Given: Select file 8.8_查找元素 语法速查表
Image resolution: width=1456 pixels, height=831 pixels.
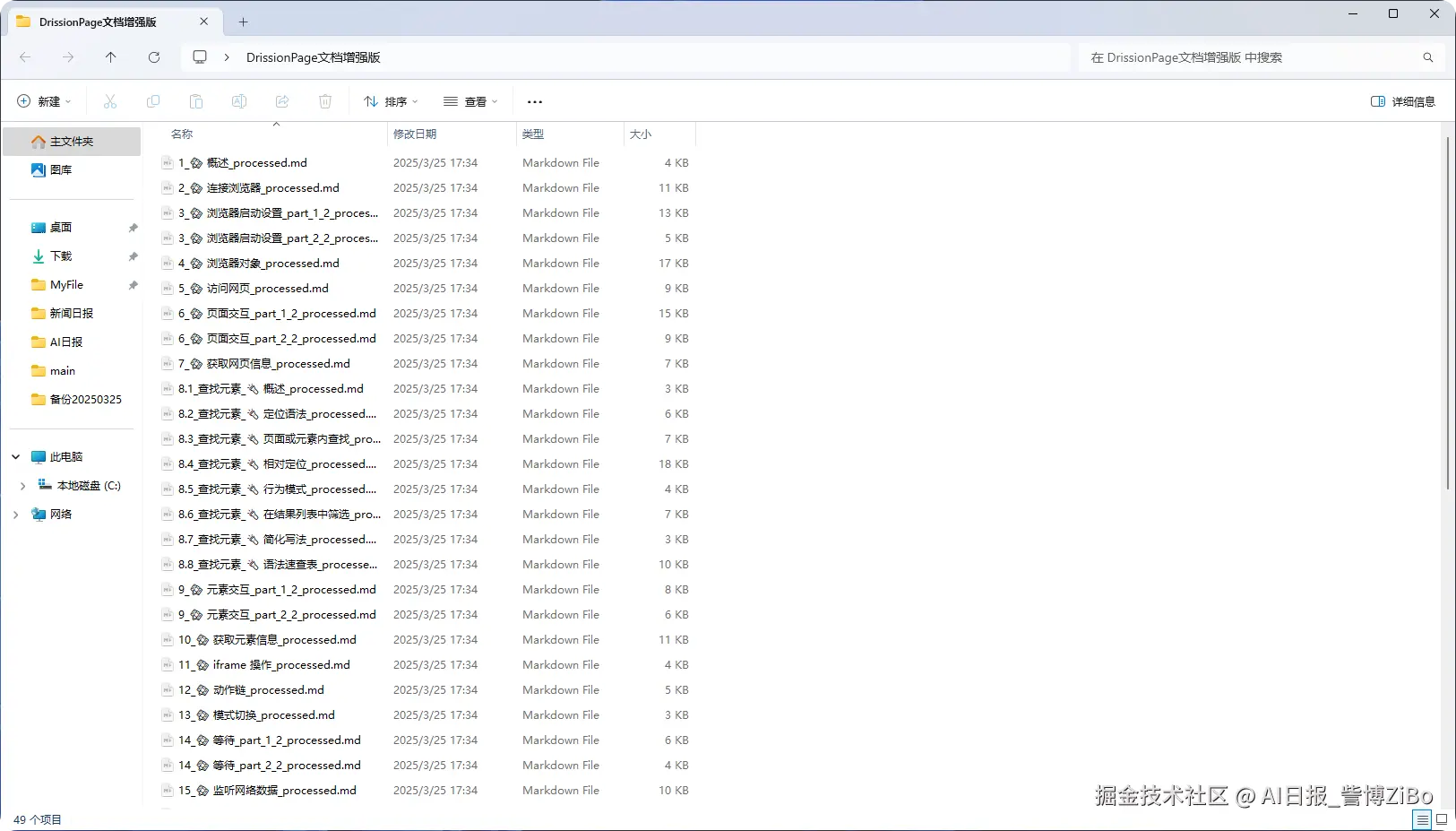Looking at the screenshot, I should [428, 565].
